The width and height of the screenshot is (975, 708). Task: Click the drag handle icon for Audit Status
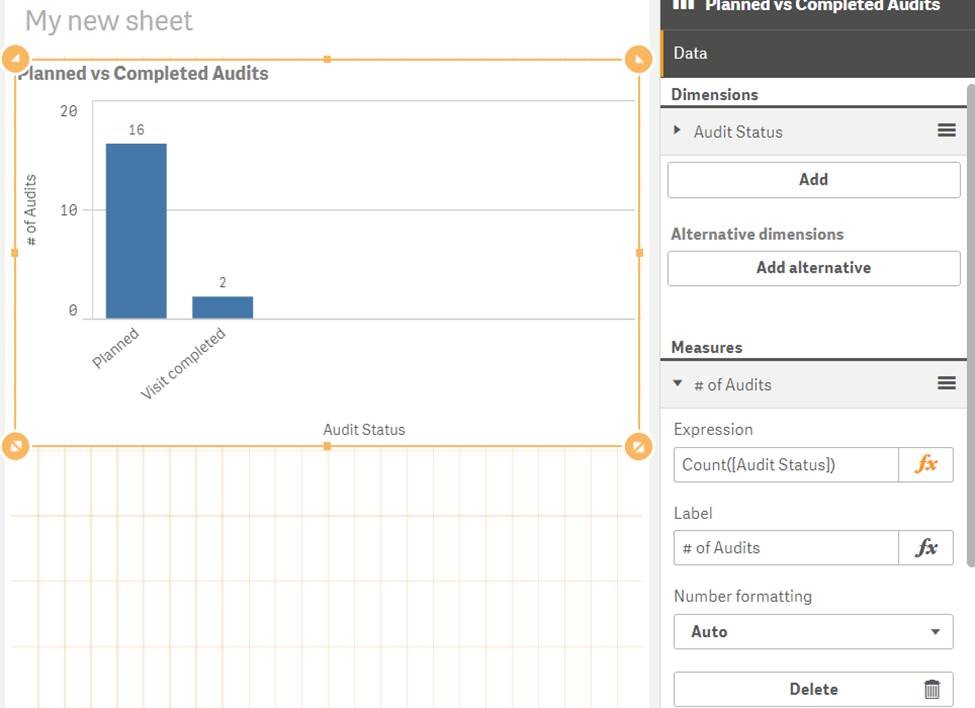pyautogui.click(x=946, y=131)
